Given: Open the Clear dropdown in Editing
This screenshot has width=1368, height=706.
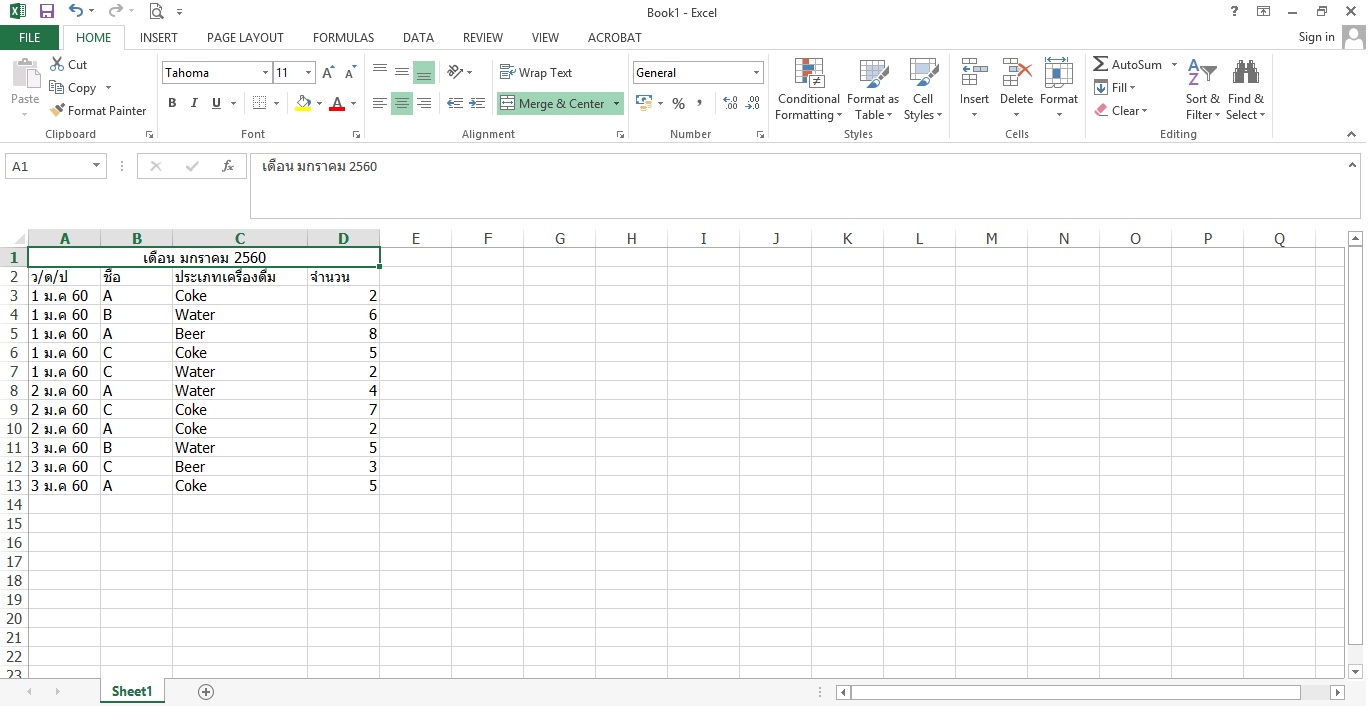Looking at the screenshot, I should point(1121,111).
